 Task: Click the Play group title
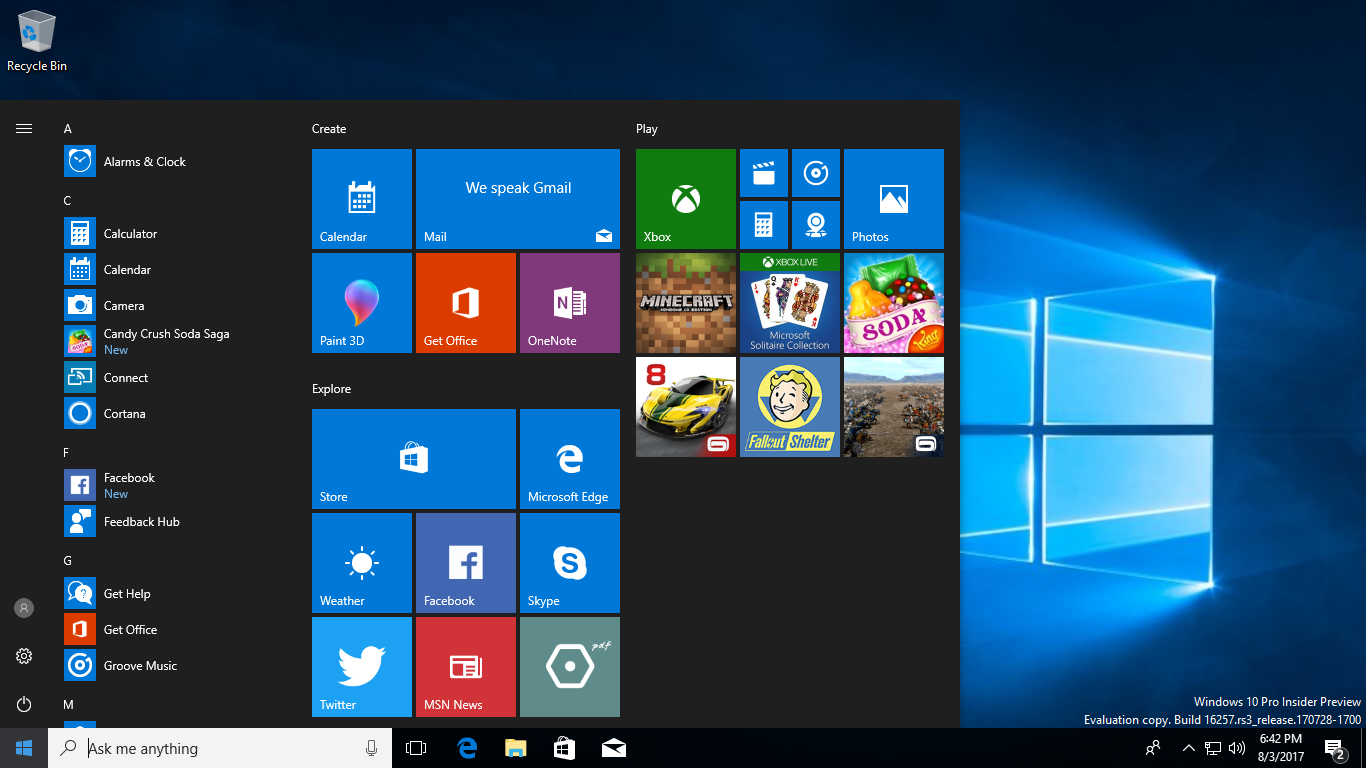(647, 129)
